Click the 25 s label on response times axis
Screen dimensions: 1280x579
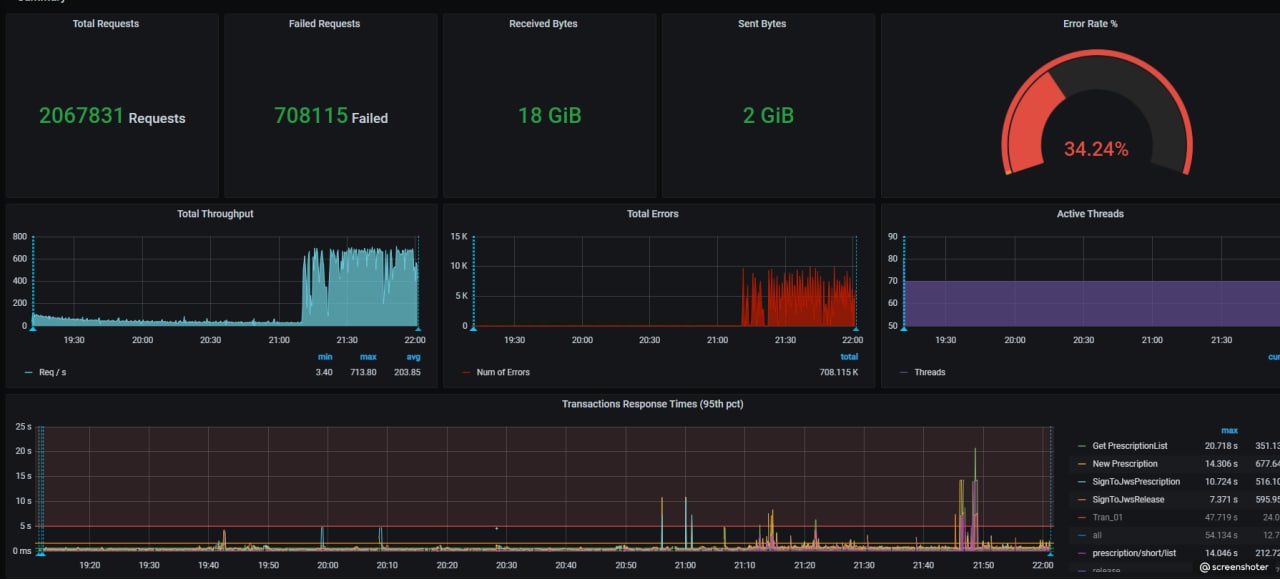tap(22, 427)
